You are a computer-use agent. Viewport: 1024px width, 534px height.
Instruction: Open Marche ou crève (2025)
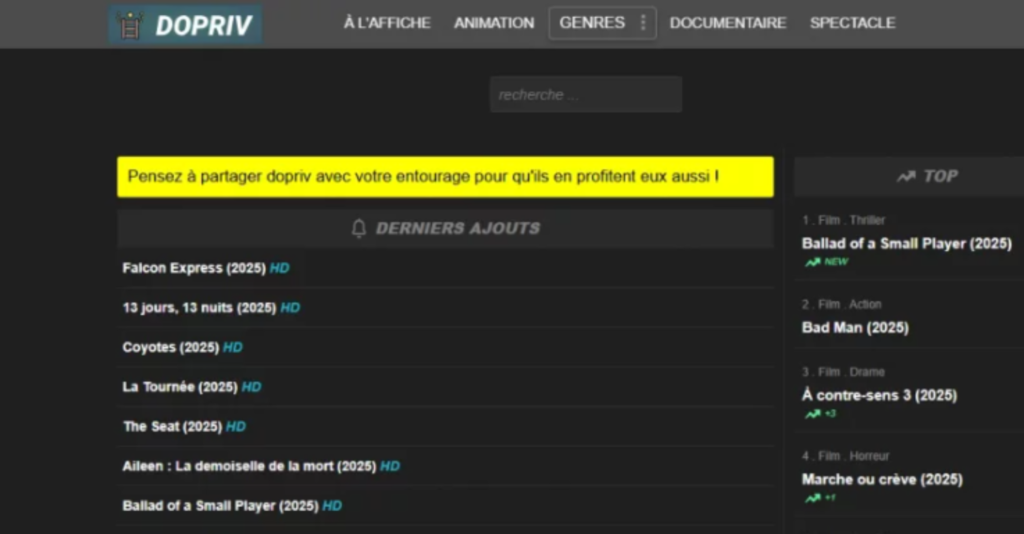pyautogui.click(x=882, y=479)
